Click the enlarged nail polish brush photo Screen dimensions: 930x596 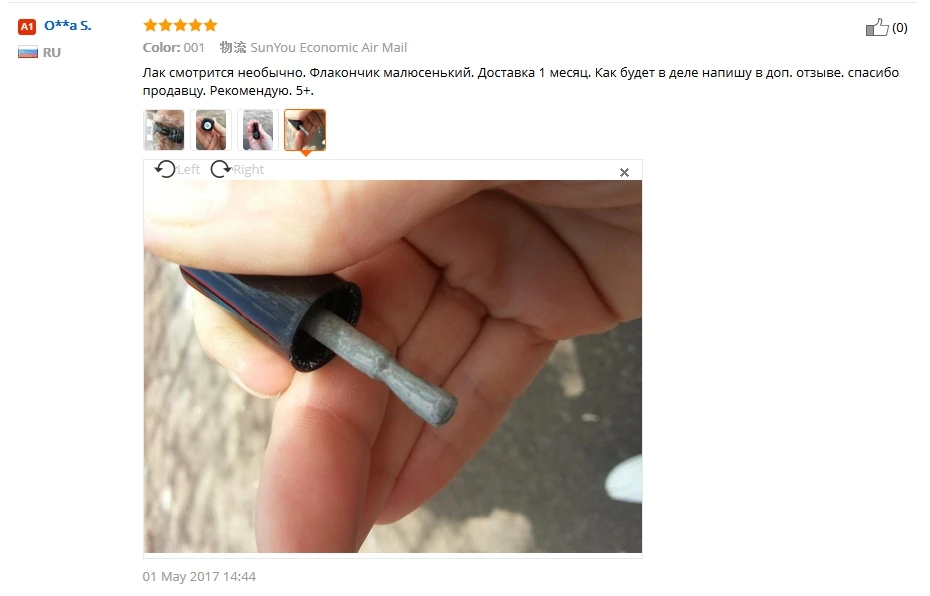(393, 366)
